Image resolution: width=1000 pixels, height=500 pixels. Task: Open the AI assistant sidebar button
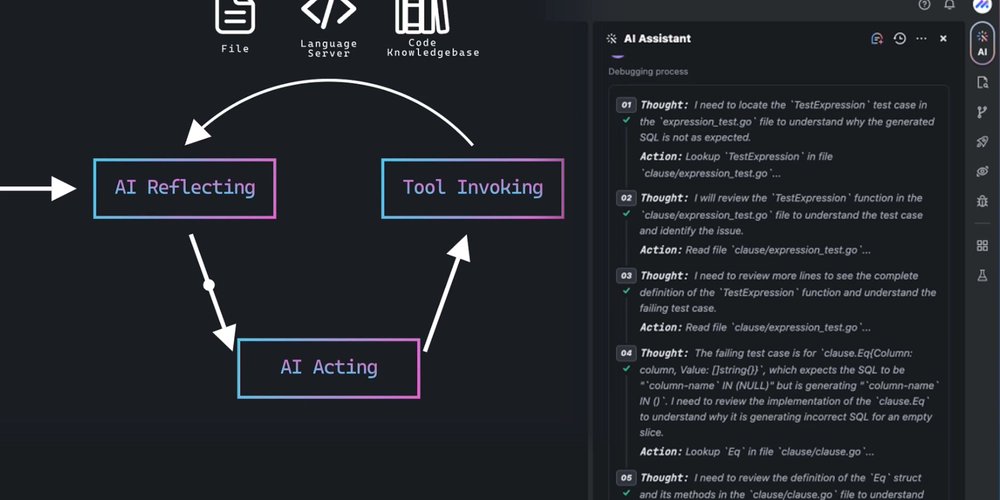pyautogui.click(x=982, y=43)
